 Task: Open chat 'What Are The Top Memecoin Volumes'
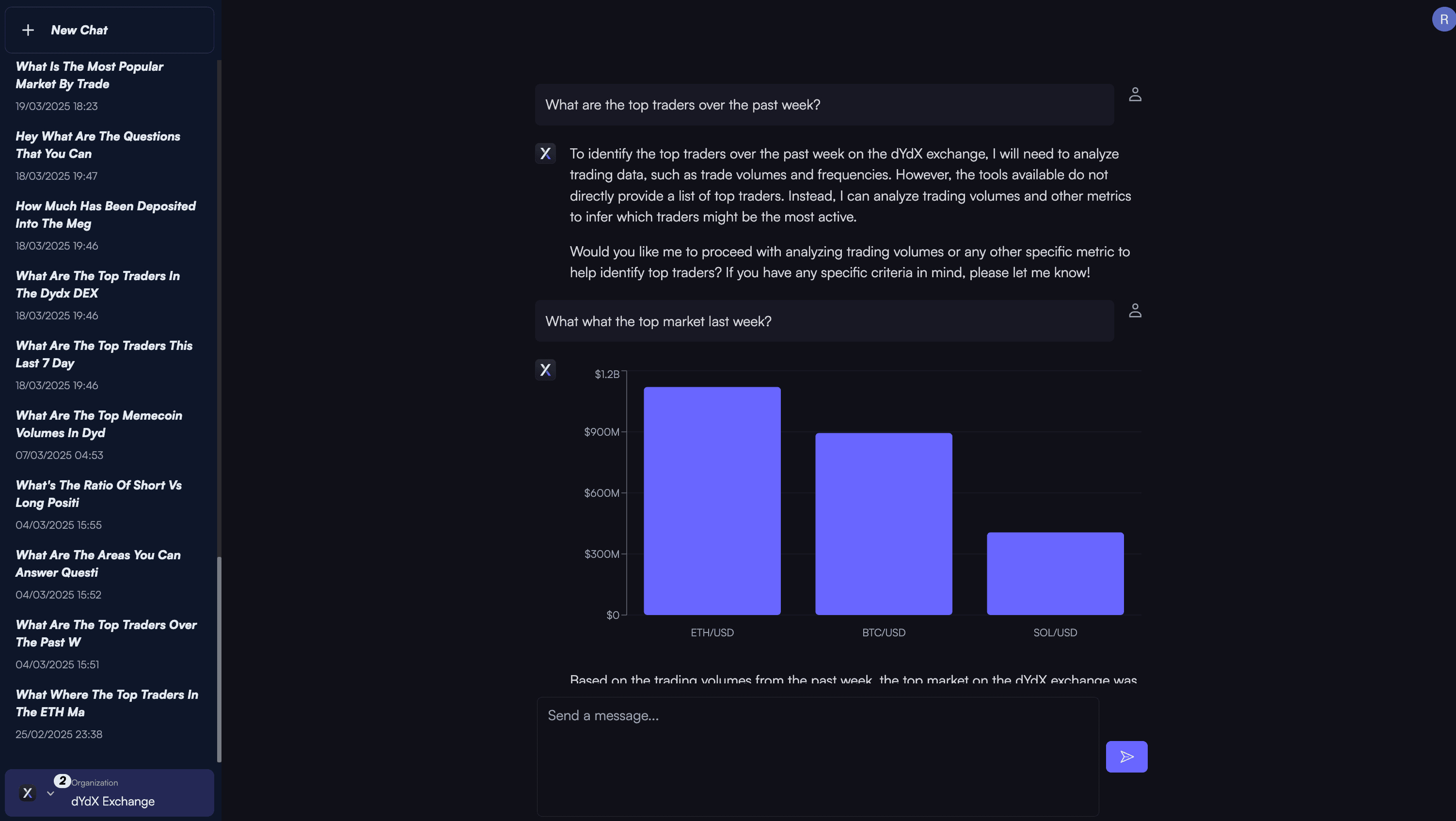(99, 424)
